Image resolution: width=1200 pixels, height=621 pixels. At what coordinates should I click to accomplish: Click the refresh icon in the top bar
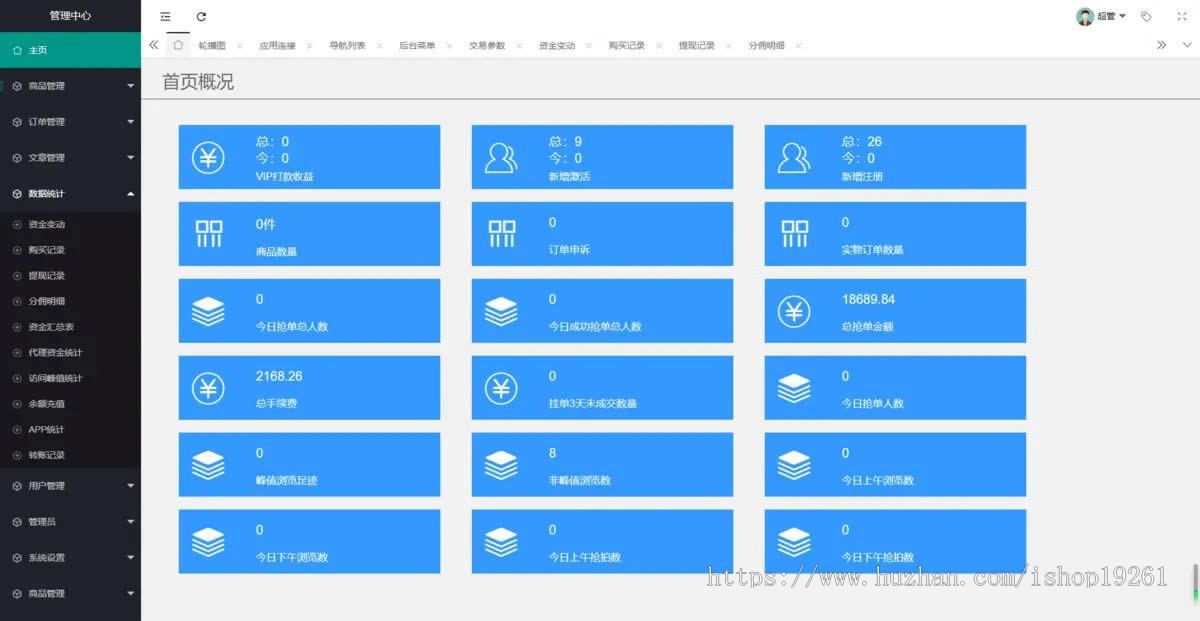coord(201,16)
